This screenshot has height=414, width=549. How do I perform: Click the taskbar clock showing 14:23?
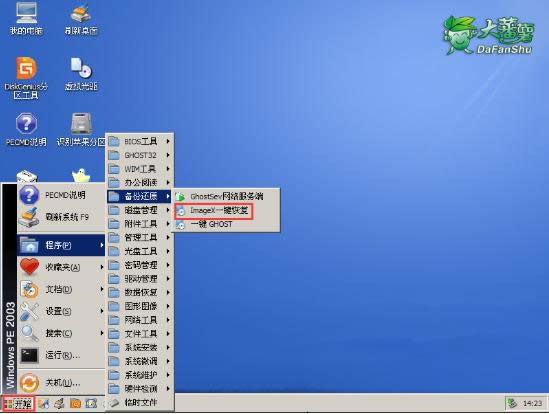pyautogui.click(x=532, y=404)
